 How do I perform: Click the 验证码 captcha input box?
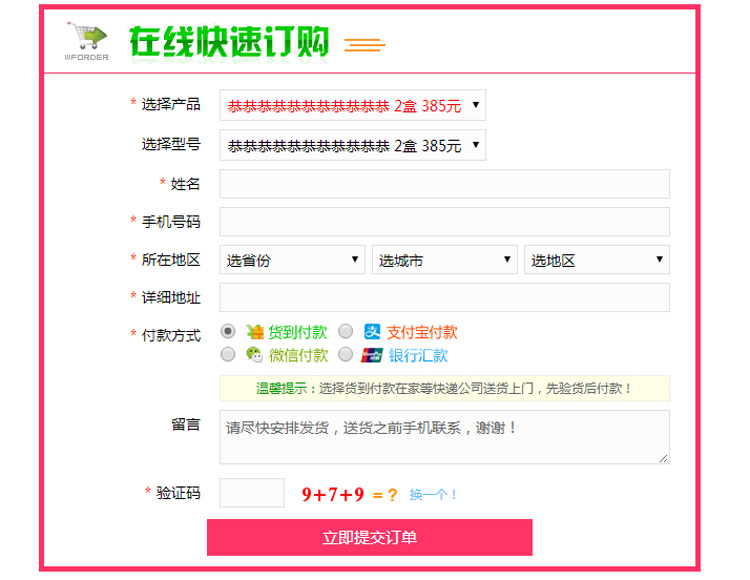252,492
